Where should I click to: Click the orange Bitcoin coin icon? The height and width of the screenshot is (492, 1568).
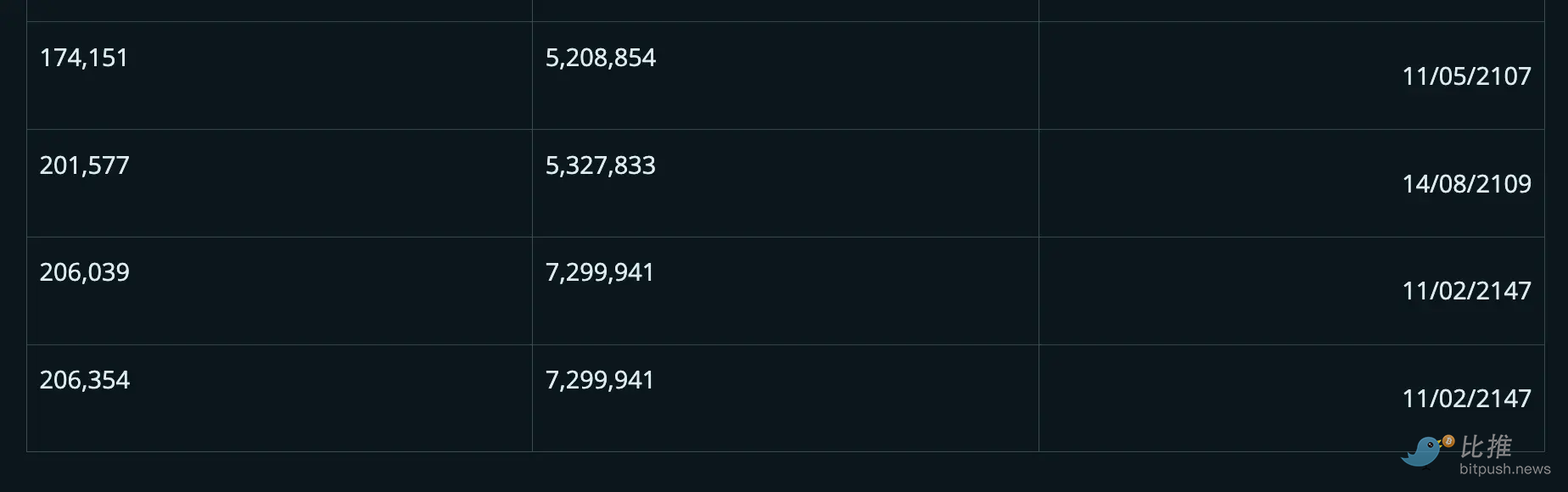pos(1448,441)
